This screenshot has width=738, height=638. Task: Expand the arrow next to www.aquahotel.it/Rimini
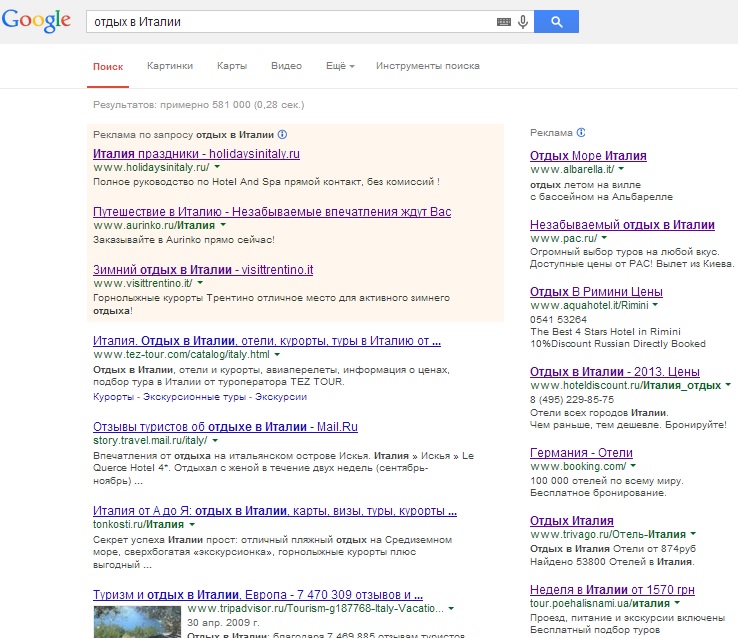click(x=655, y=305)
